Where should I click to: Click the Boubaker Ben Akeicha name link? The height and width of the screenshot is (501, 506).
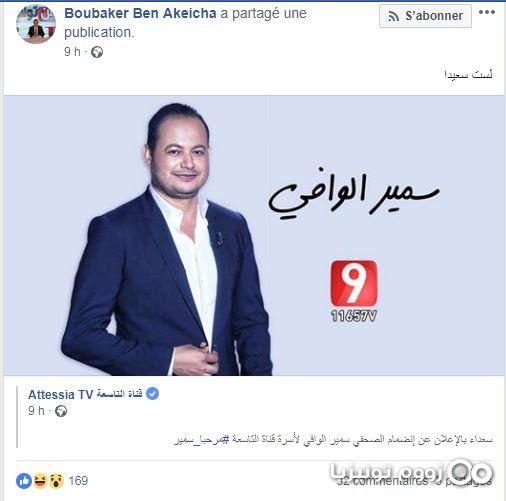coord(140,14)
